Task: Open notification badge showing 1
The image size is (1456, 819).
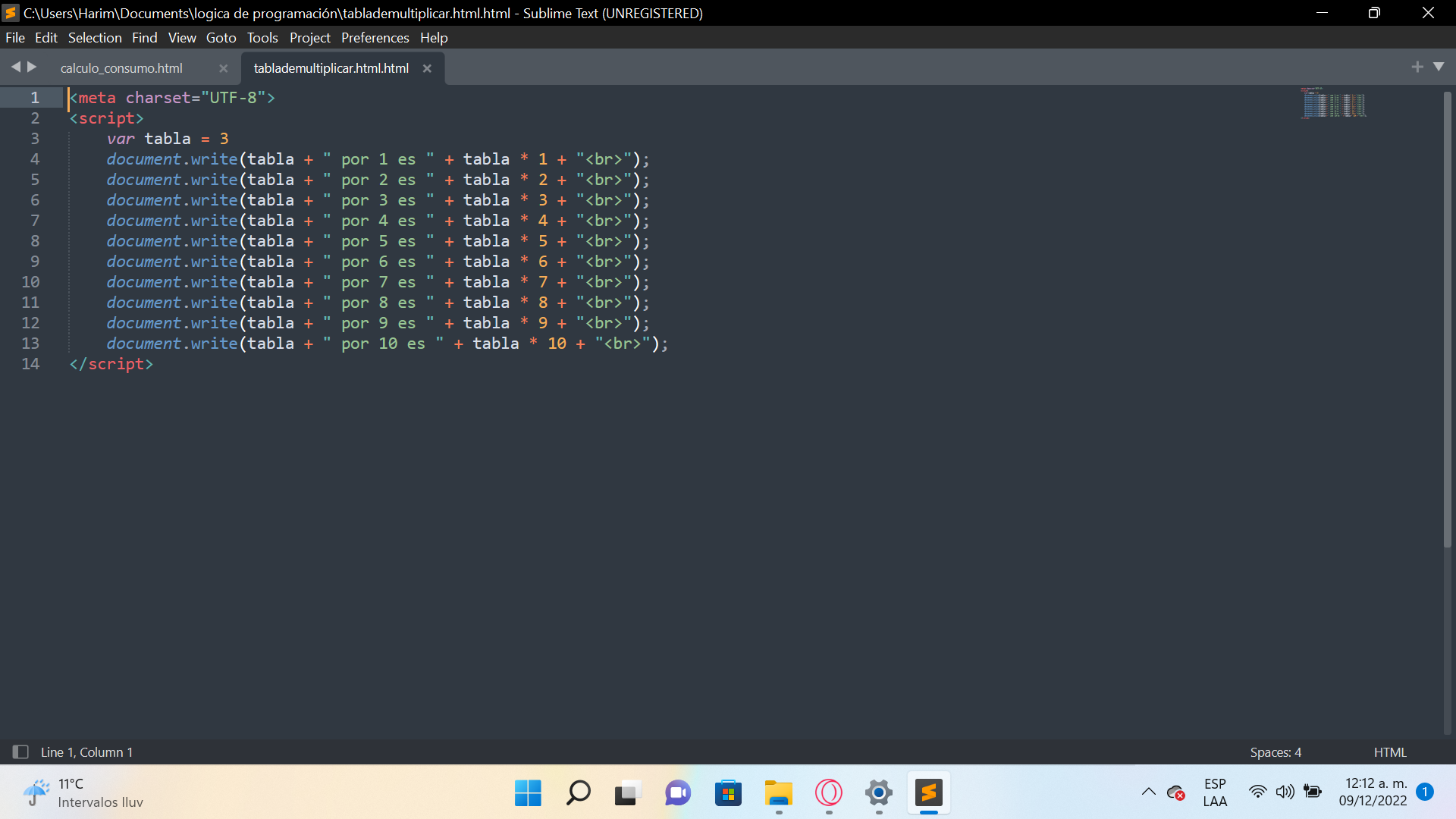Action: (1425, 792)
